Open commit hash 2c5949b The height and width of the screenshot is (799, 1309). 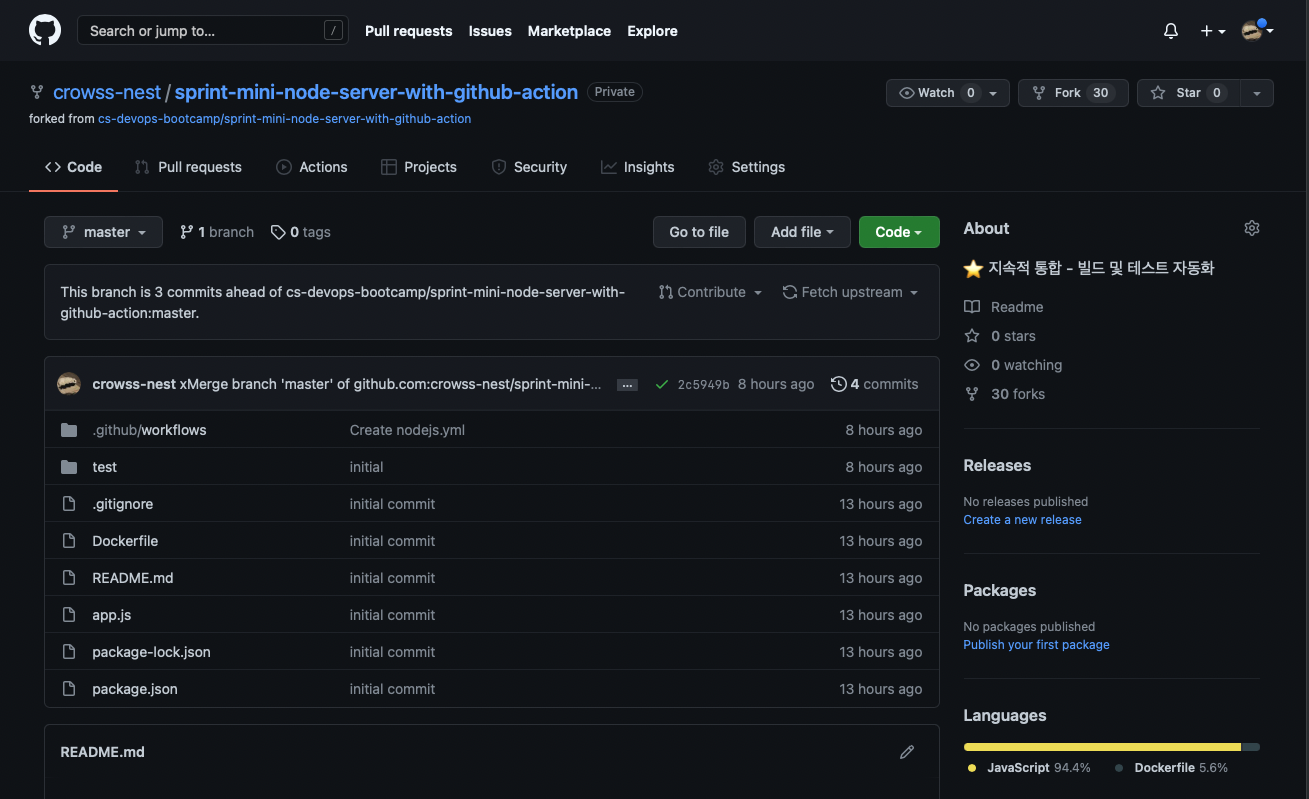(x=703, y=384)
